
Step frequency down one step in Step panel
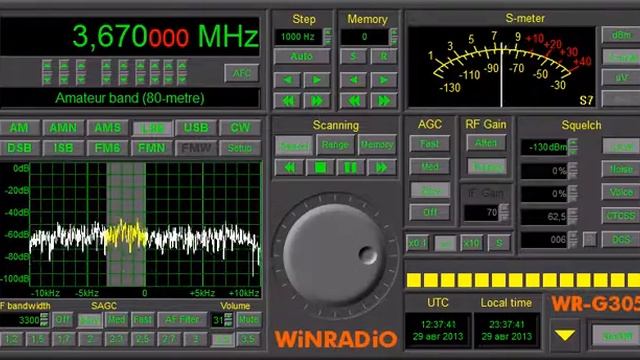point(287,80)
